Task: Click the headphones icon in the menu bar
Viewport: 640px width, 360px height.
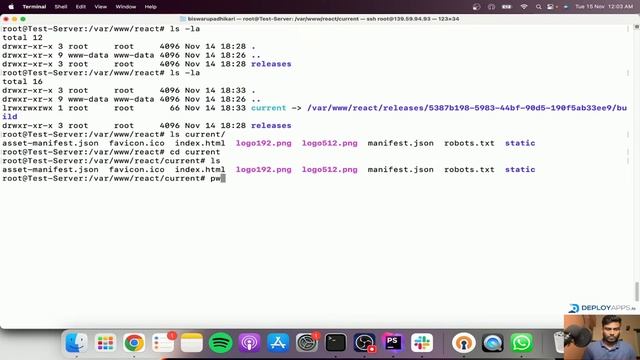Action: click(491, 7)
